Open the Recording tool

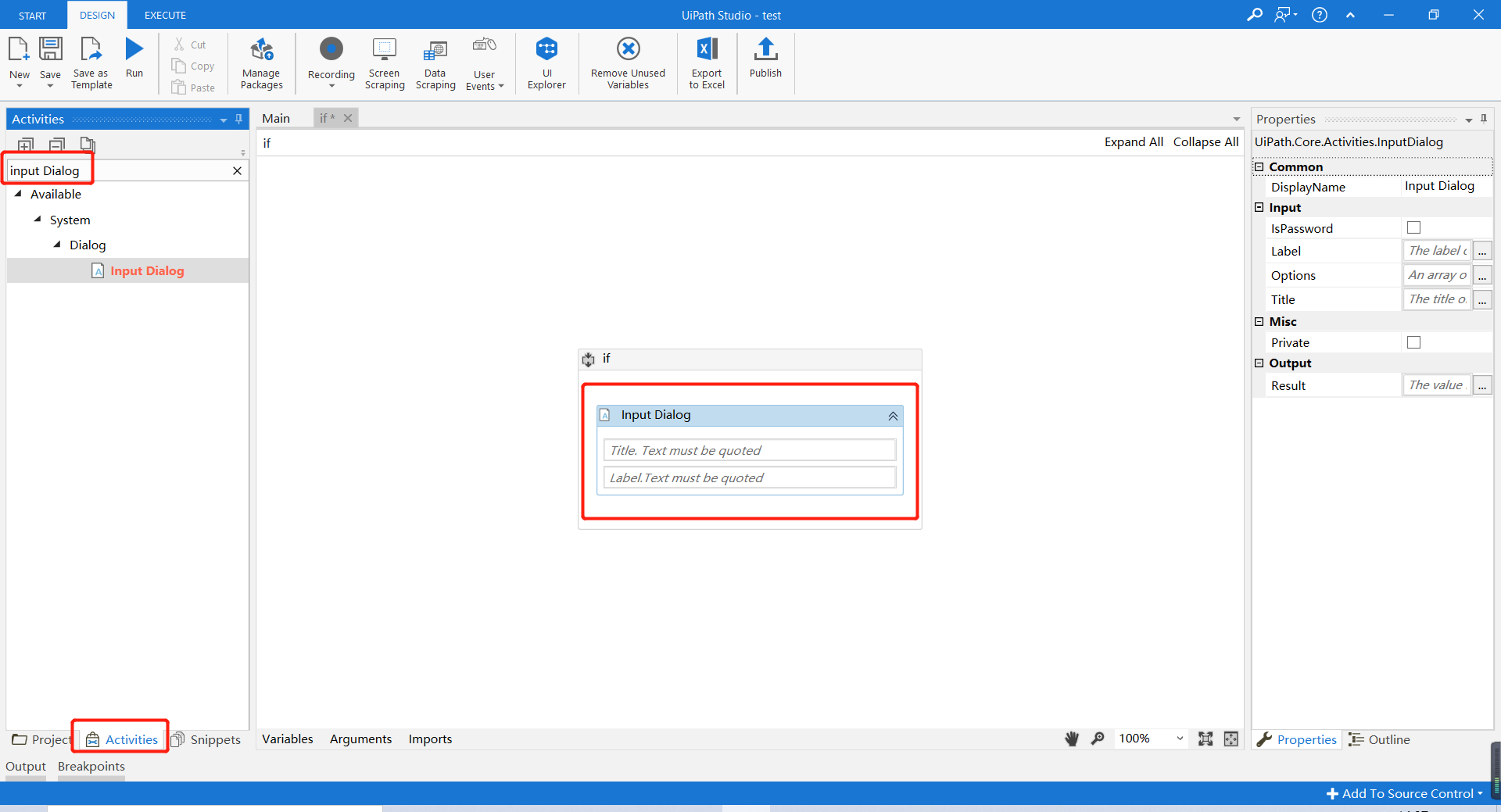[x=331, y=63]
